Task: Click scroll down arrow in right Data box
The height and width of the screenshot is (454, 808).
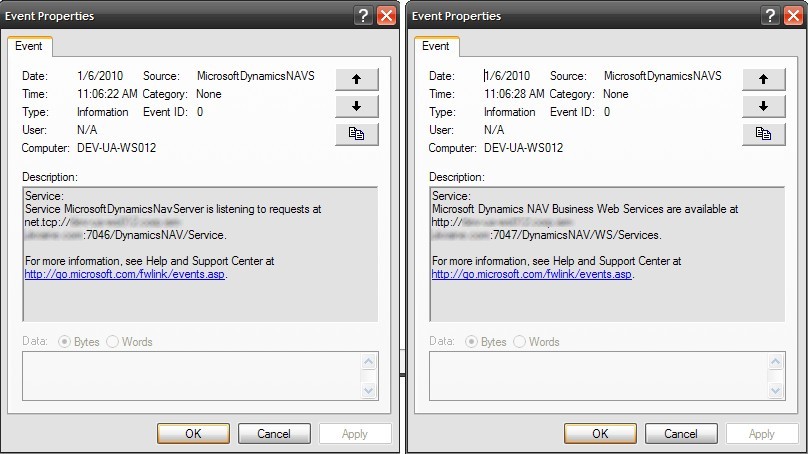Action: pos(776,391)
